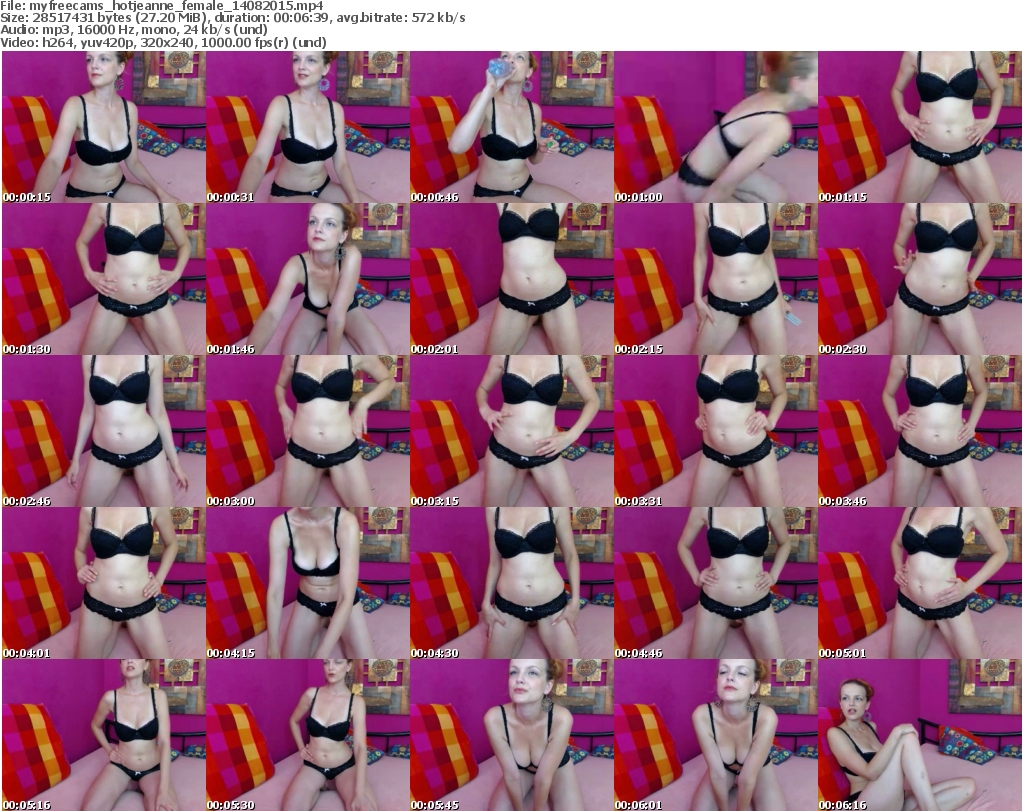Select the 00:06:01 frame
The height and width of the screenshot is (811, 1024).
[x=716, y=735]
